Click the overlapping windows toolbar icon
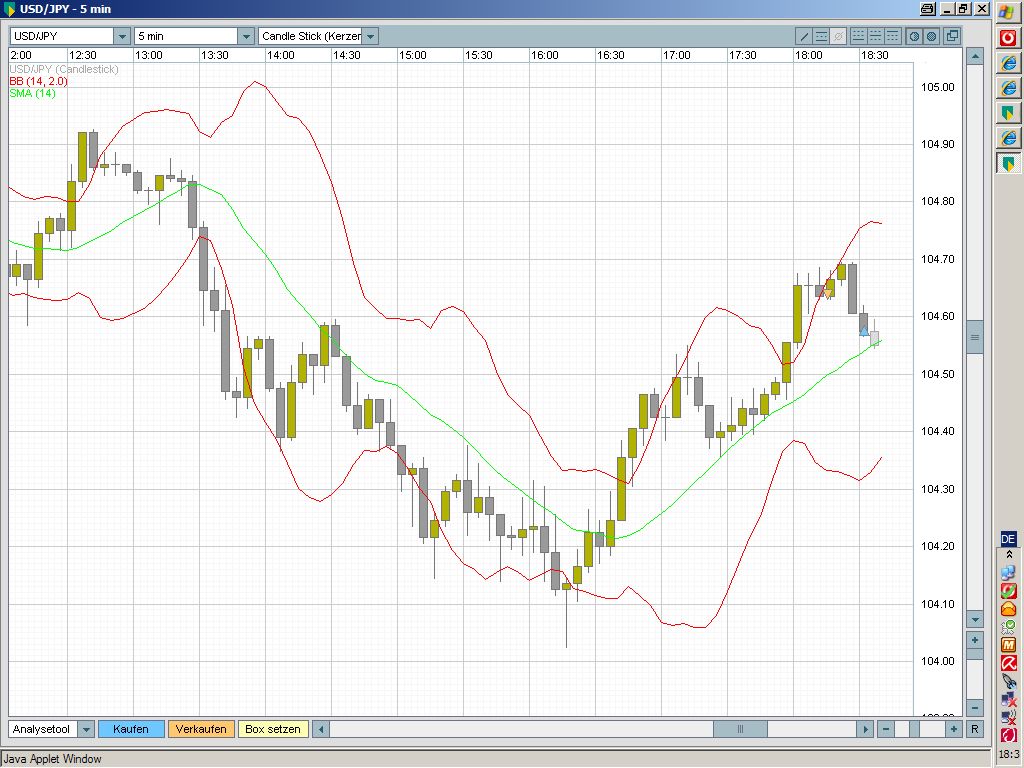The image size is (1024, 768). pos(952,37)
